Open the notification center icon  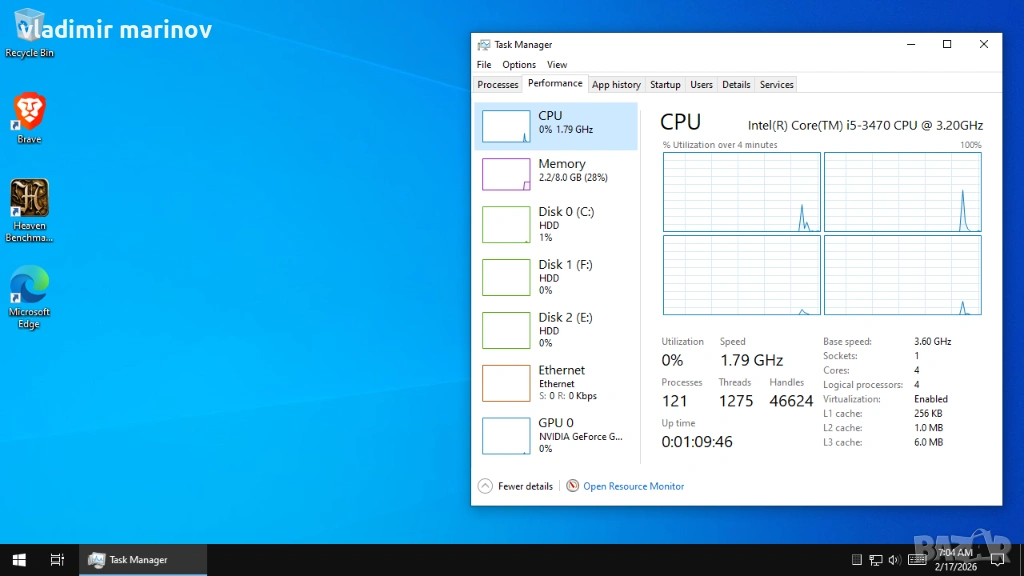pyautogui.click(x=997, y=560)
